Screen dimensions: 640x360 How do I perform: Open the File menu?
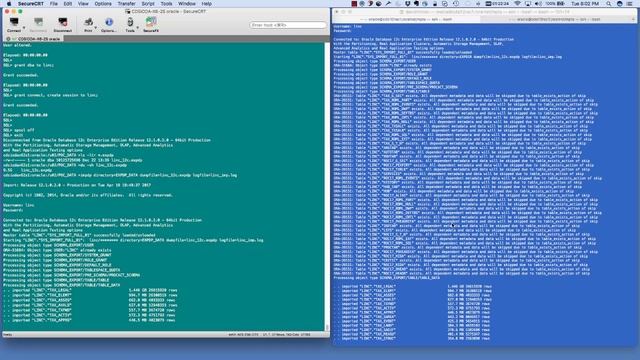point(53,4)
